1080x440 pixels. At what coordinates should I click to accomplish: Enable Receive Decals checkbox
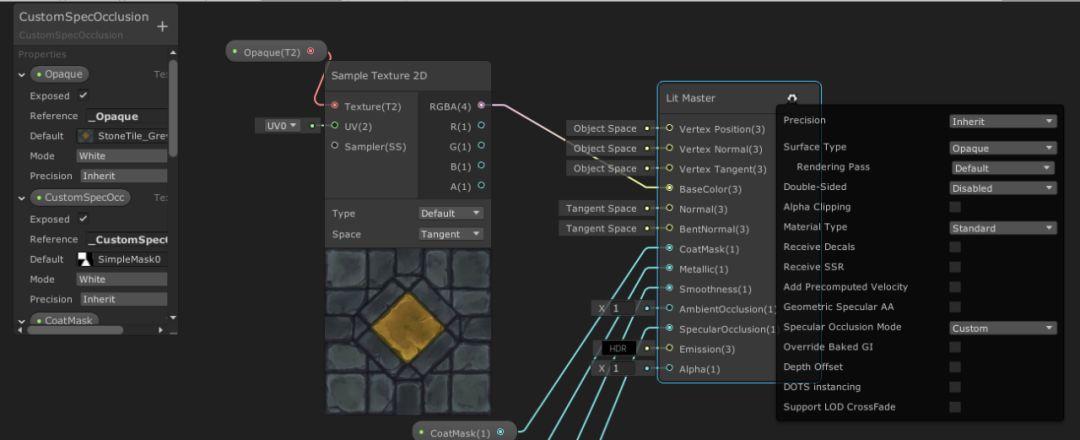click(955, 247)
